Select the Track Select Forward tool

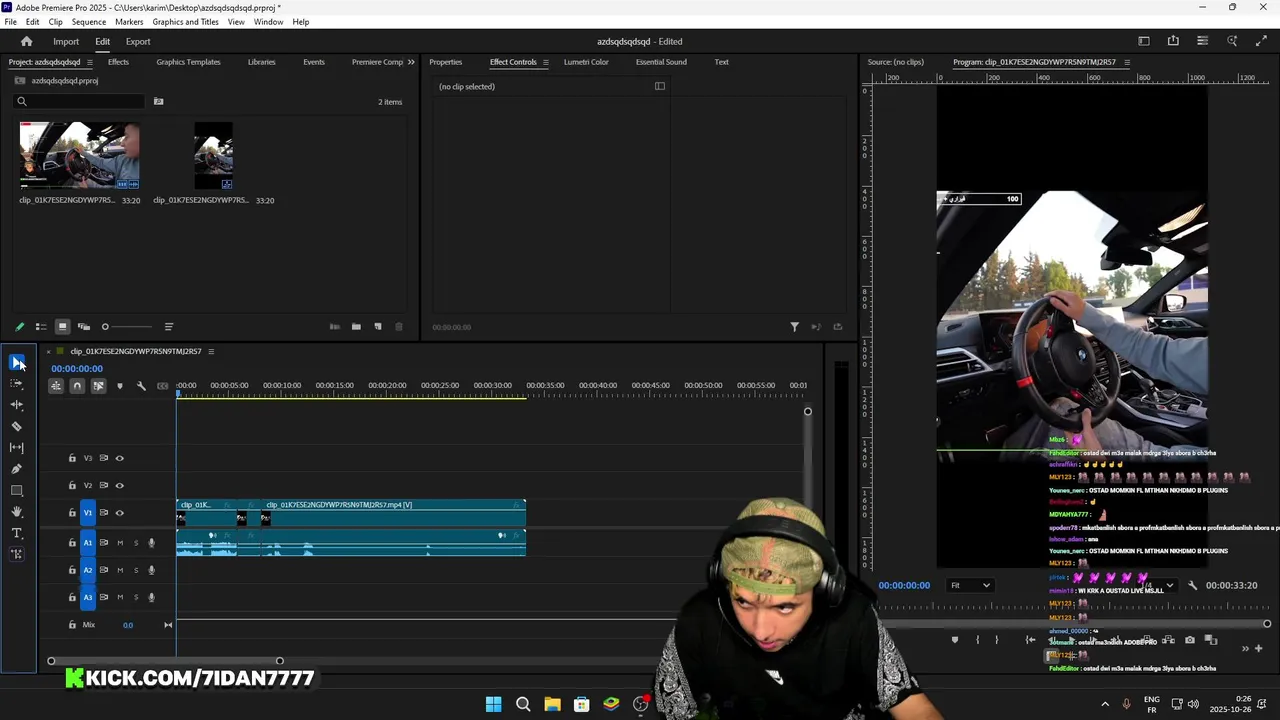point(17,383)
